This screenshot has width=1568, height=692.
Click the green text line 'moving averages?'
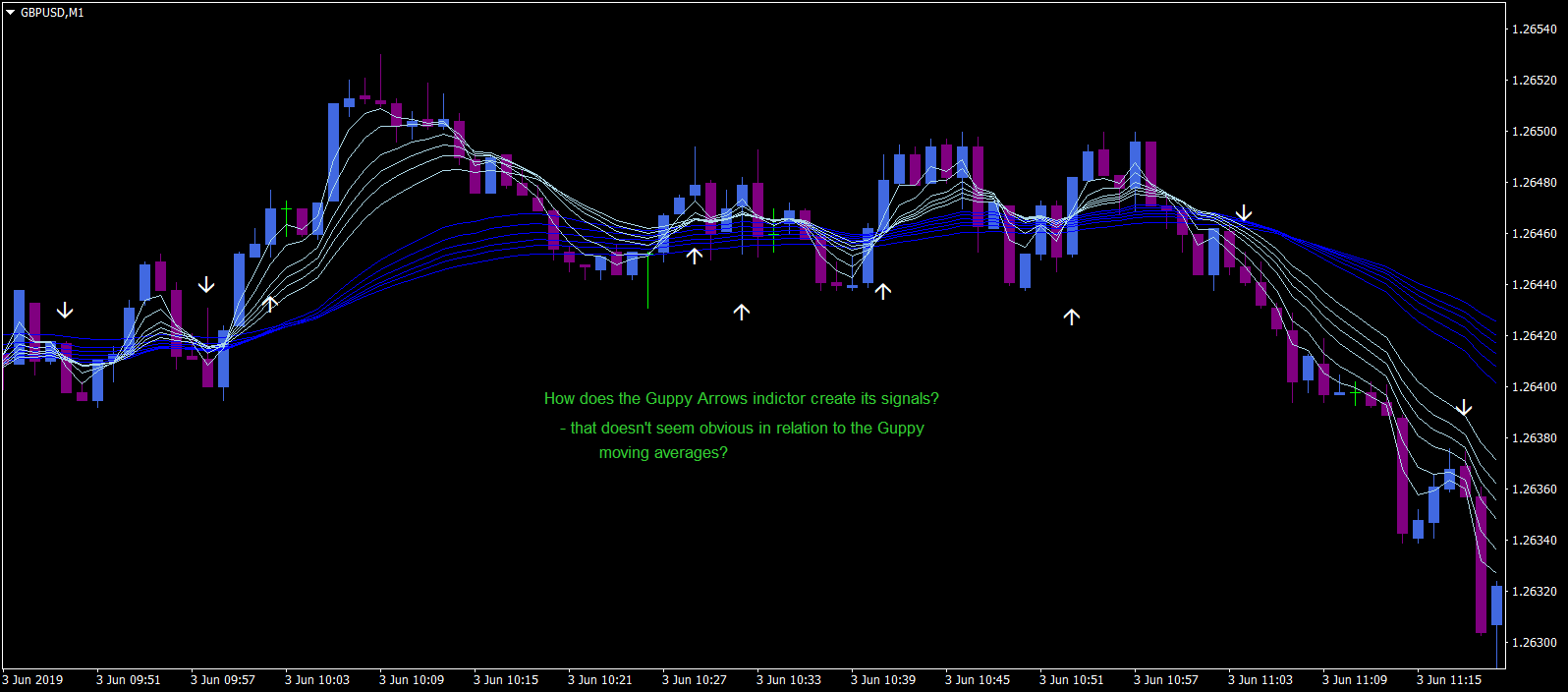[664, 453]
